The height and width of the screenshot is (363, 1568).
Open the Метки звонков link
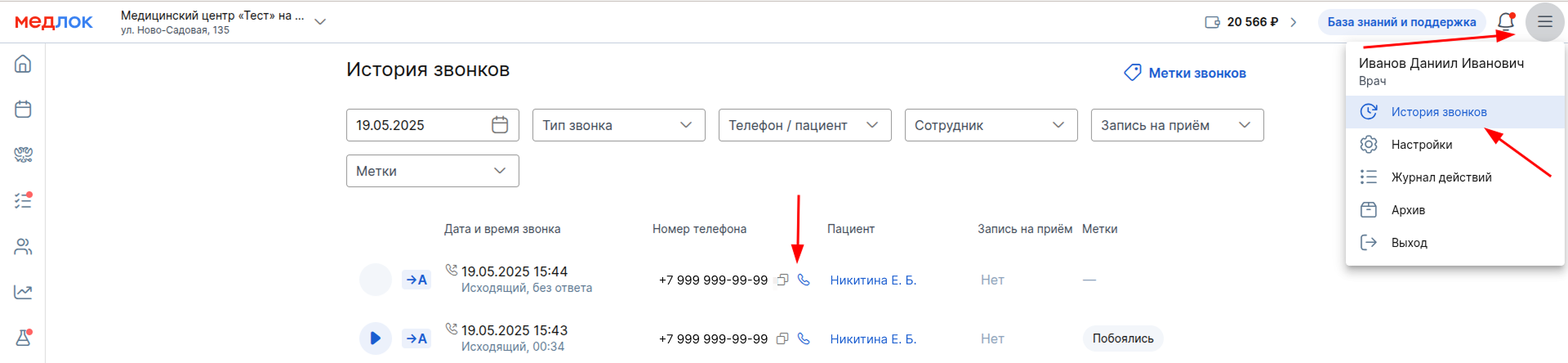point(1185,73)
